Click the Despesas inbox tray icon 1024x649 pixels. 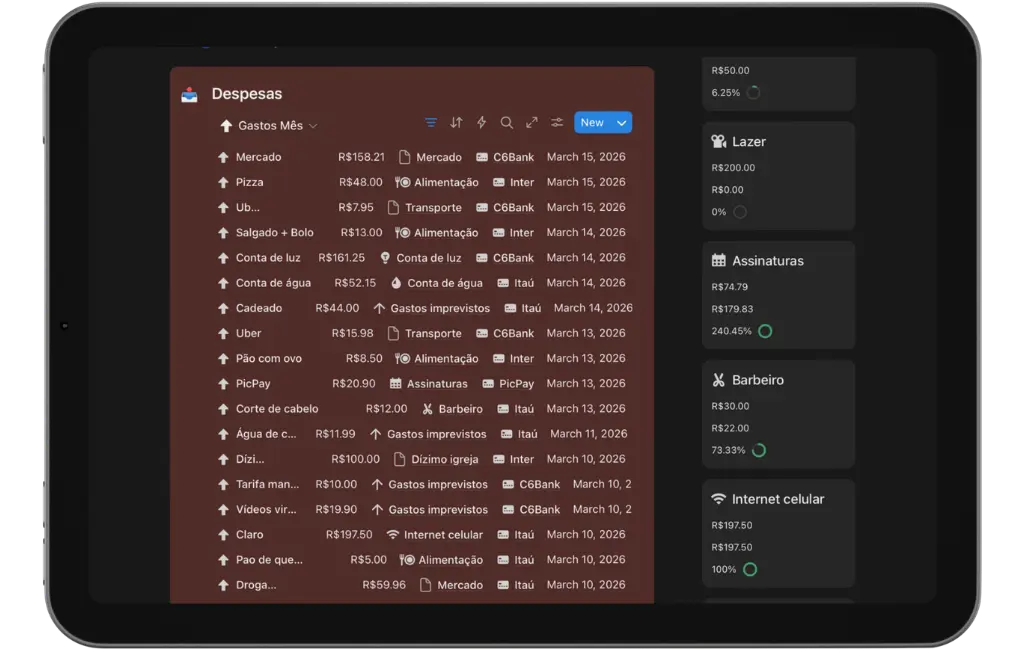click(x=189, y=95)
